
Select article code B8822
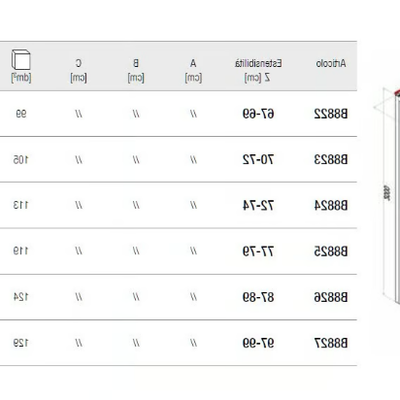(x=331, y=114)
